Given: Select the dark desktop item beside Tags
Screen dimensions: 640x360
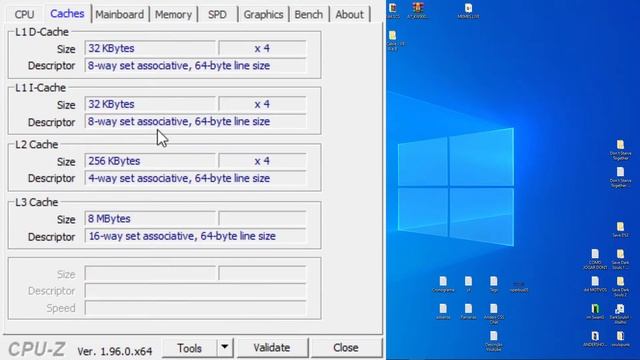Looking at the screenshot, I should (519, 287).
